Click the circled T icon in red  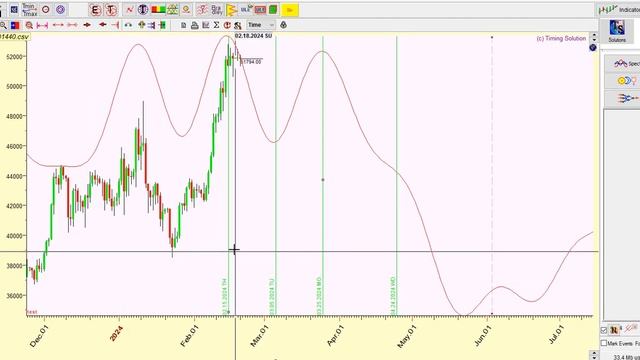coord(111,10)
